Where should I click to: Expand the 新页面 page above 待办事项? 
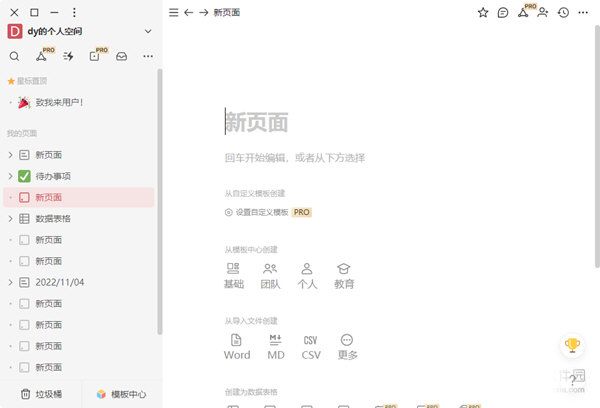[x=10, y=155]
